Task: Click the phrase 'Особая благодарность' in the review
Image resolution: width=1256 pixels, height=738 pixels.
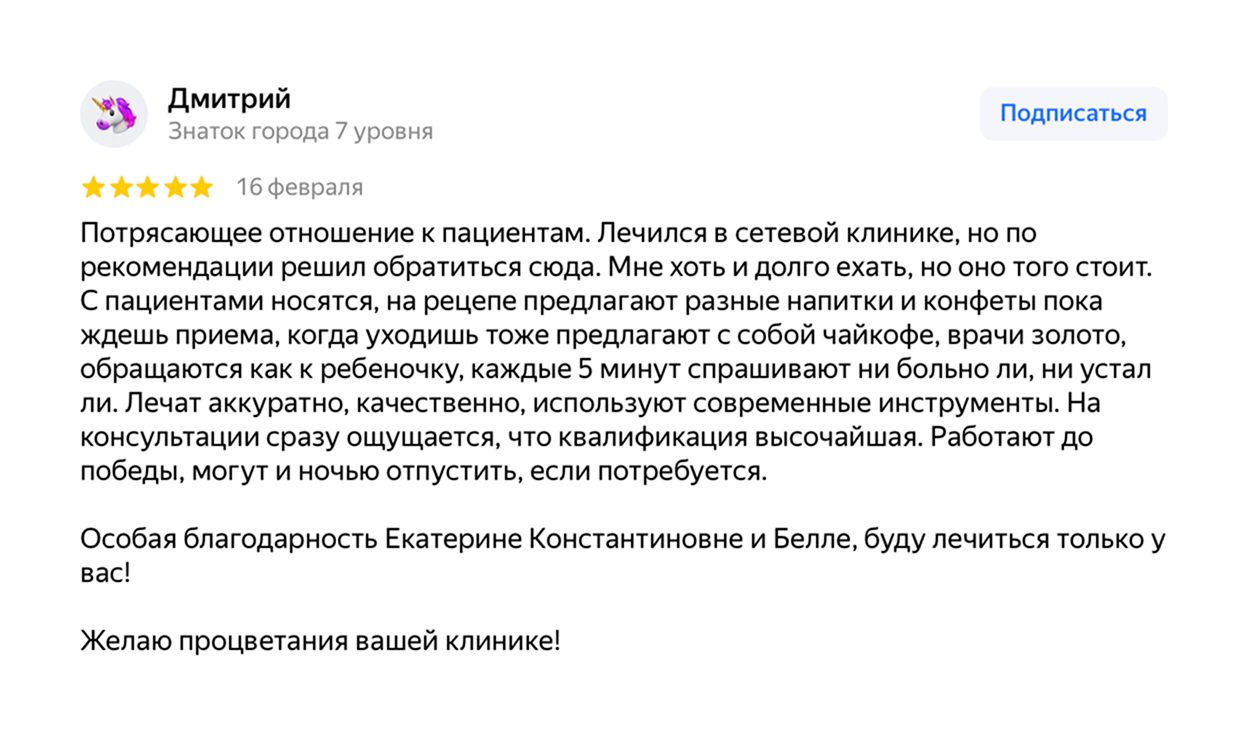Action: [x=229, y=540]
